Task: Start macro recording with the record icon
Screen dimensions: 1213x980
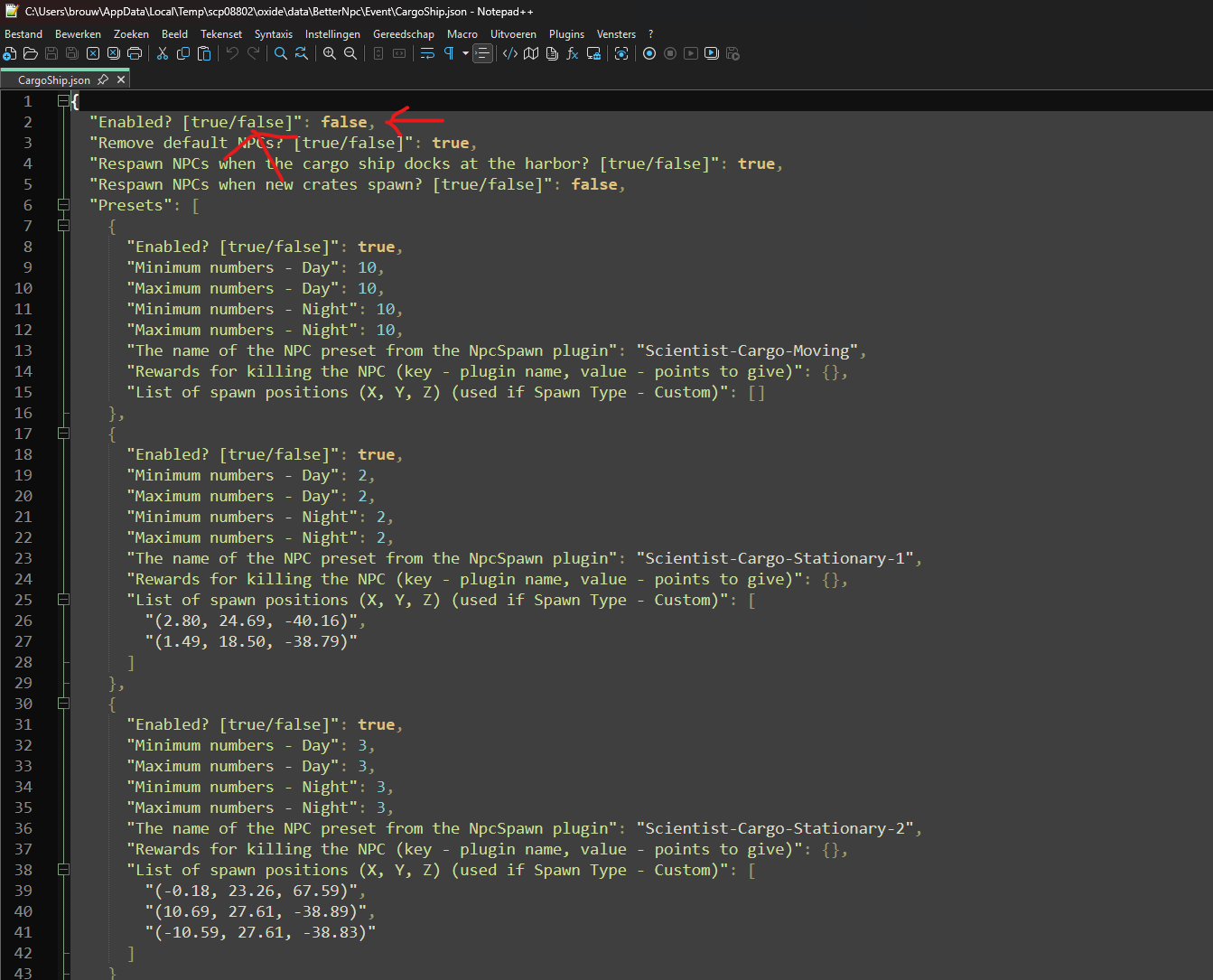Action: [648, 54]
